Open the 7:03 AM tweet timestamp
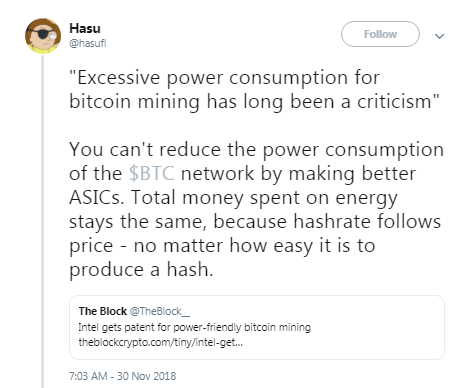Viewport: 473px width, 388px height. click(88, 376)
